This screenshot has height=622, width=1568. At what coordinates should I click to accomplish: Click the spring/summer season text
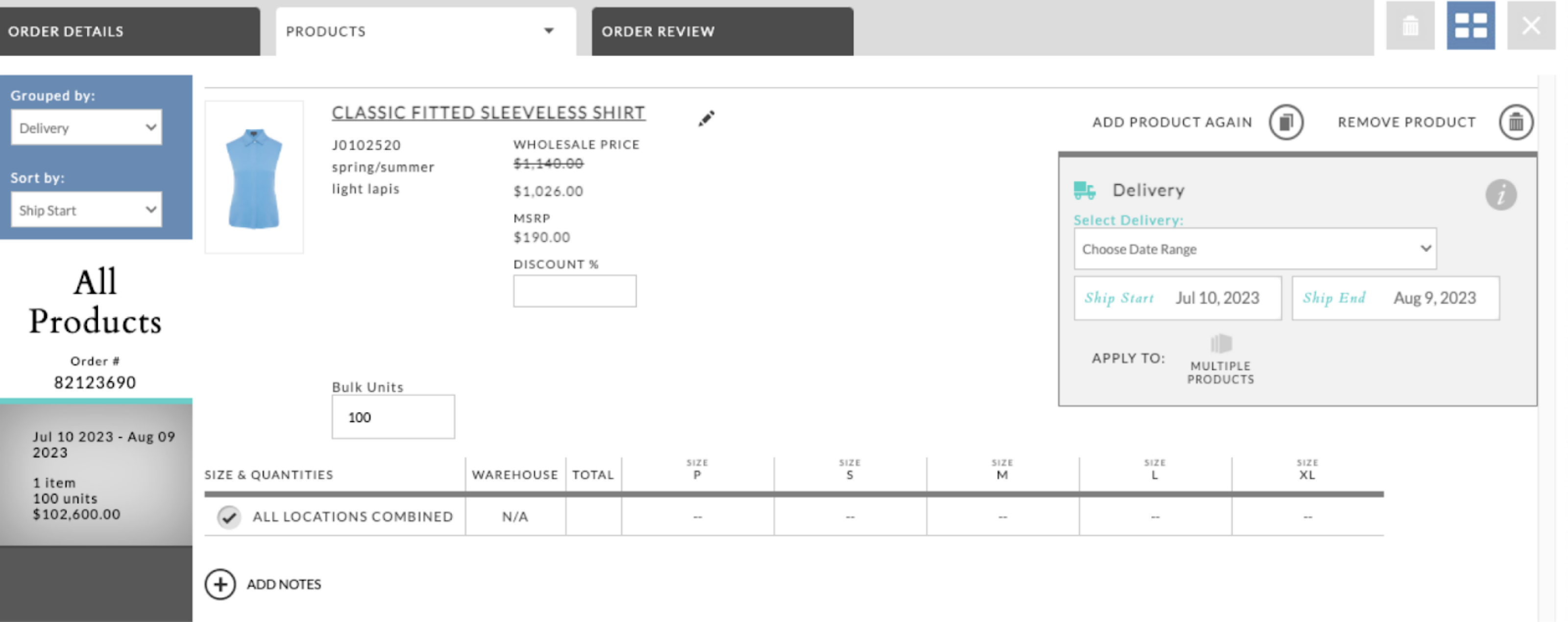coord(383,167)
